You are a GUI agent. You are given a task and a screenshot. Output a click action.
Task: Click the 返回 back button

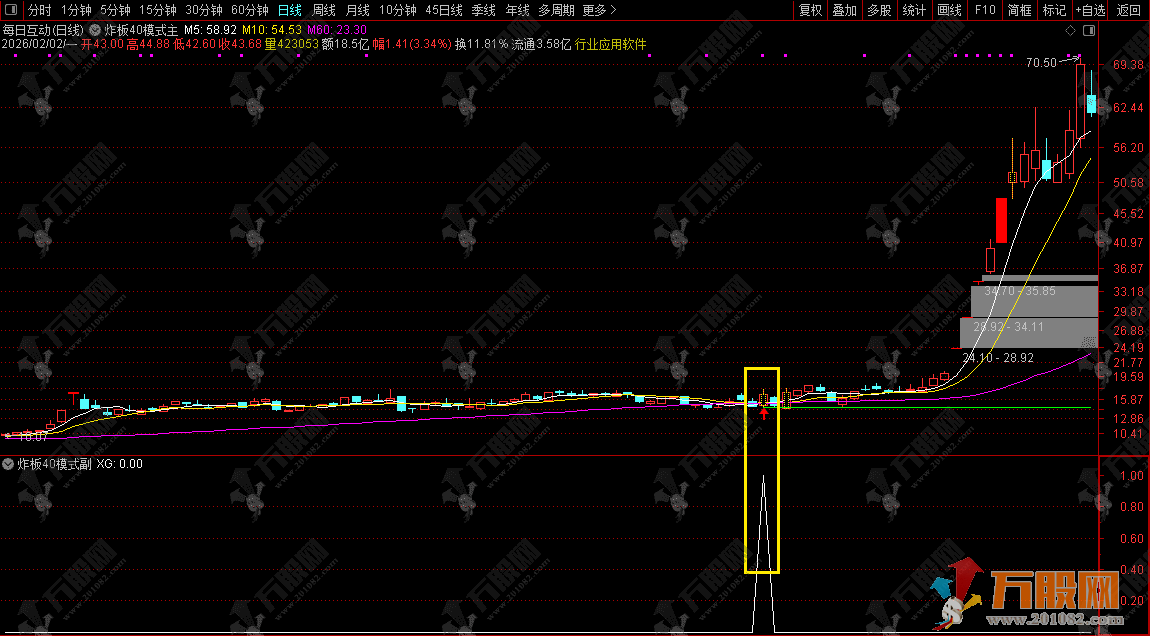click(x=1129, y=10)
